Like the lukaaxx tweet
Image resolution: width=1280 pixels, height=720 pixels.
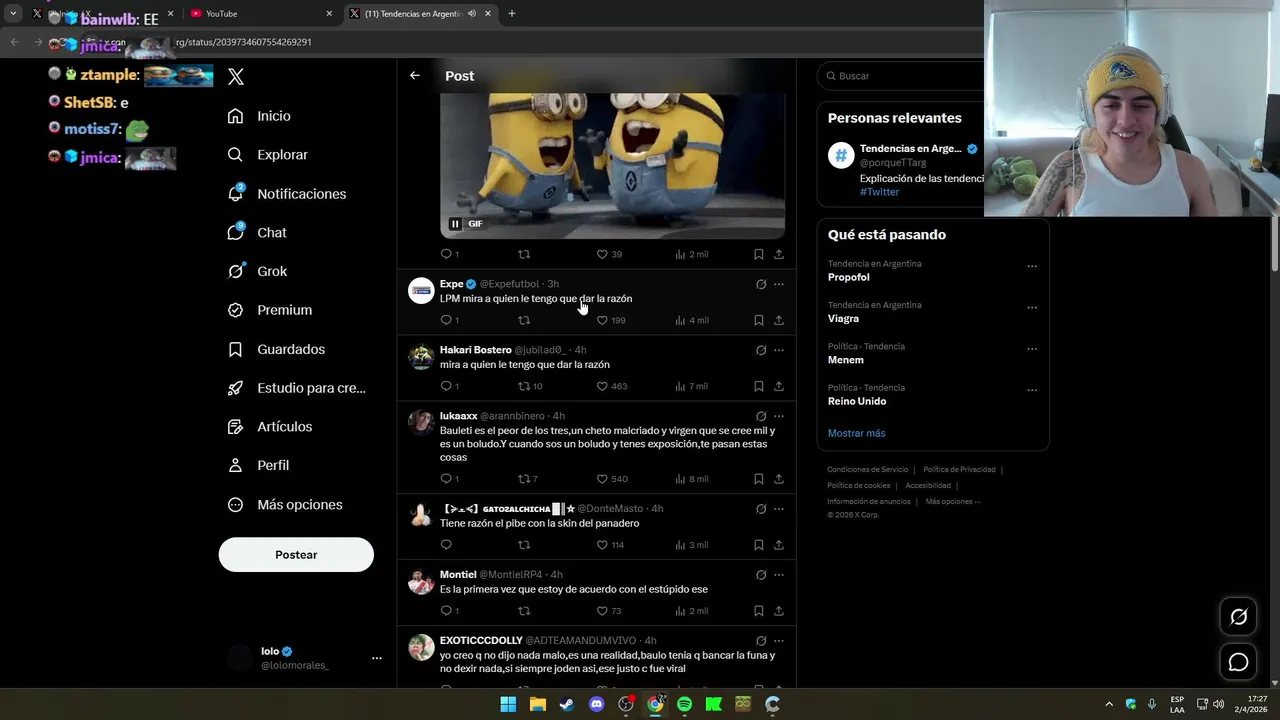(602, 479)
